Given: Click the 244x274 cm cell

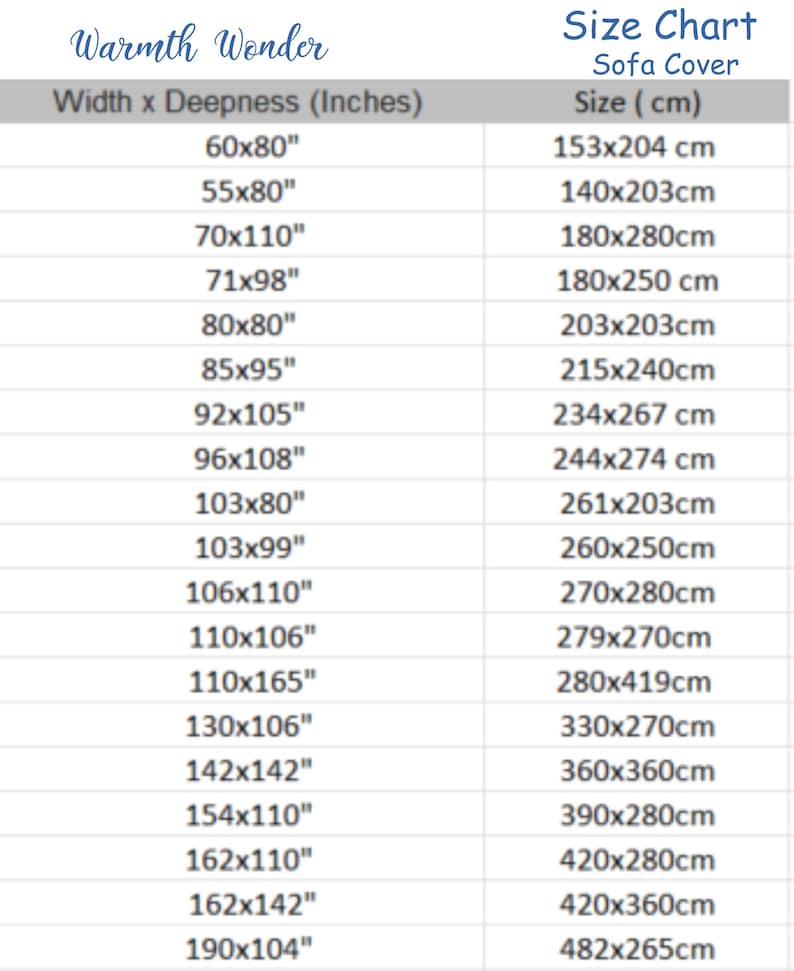Looking at the screenshot, I should pos(637,458).
